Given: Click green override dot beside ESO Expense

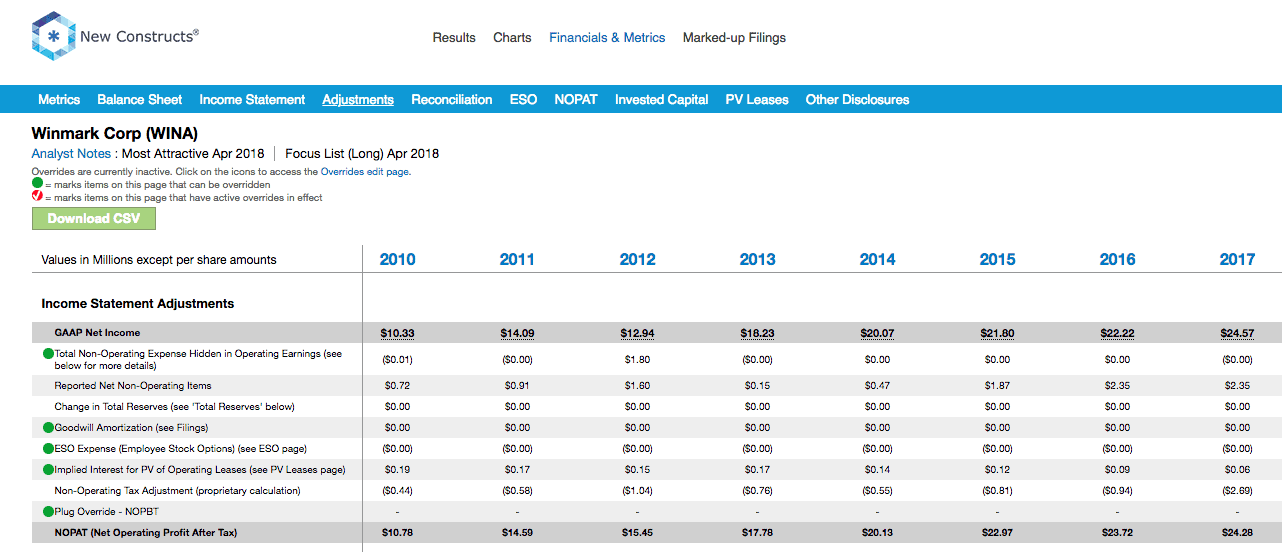Looking at the screenshot, I should tap(48, 448).
